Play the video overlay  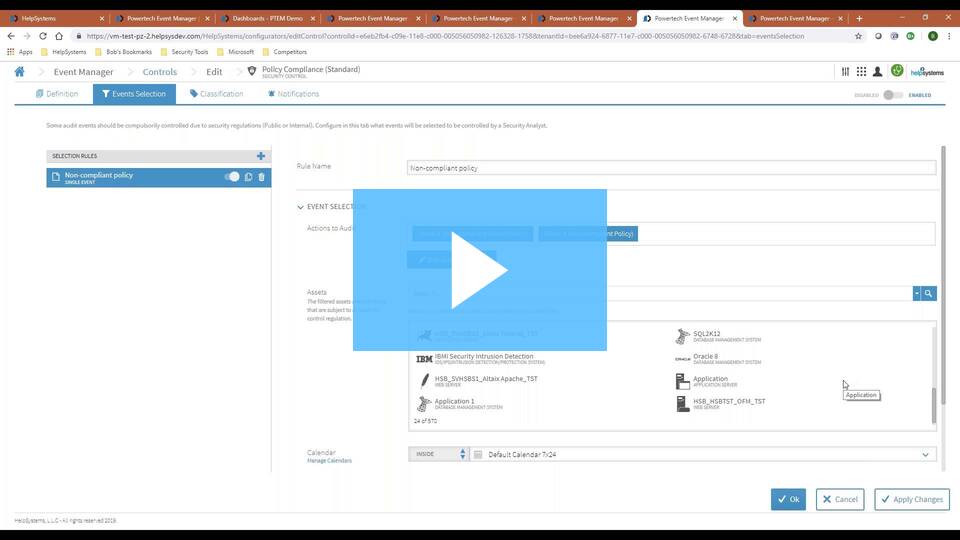[x=480, y=270]
